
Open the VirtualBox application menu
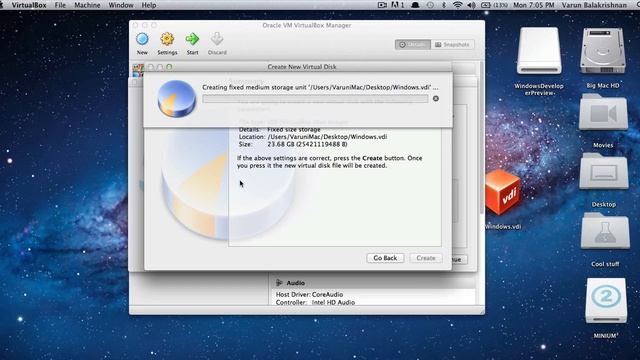tap(29, 5)
